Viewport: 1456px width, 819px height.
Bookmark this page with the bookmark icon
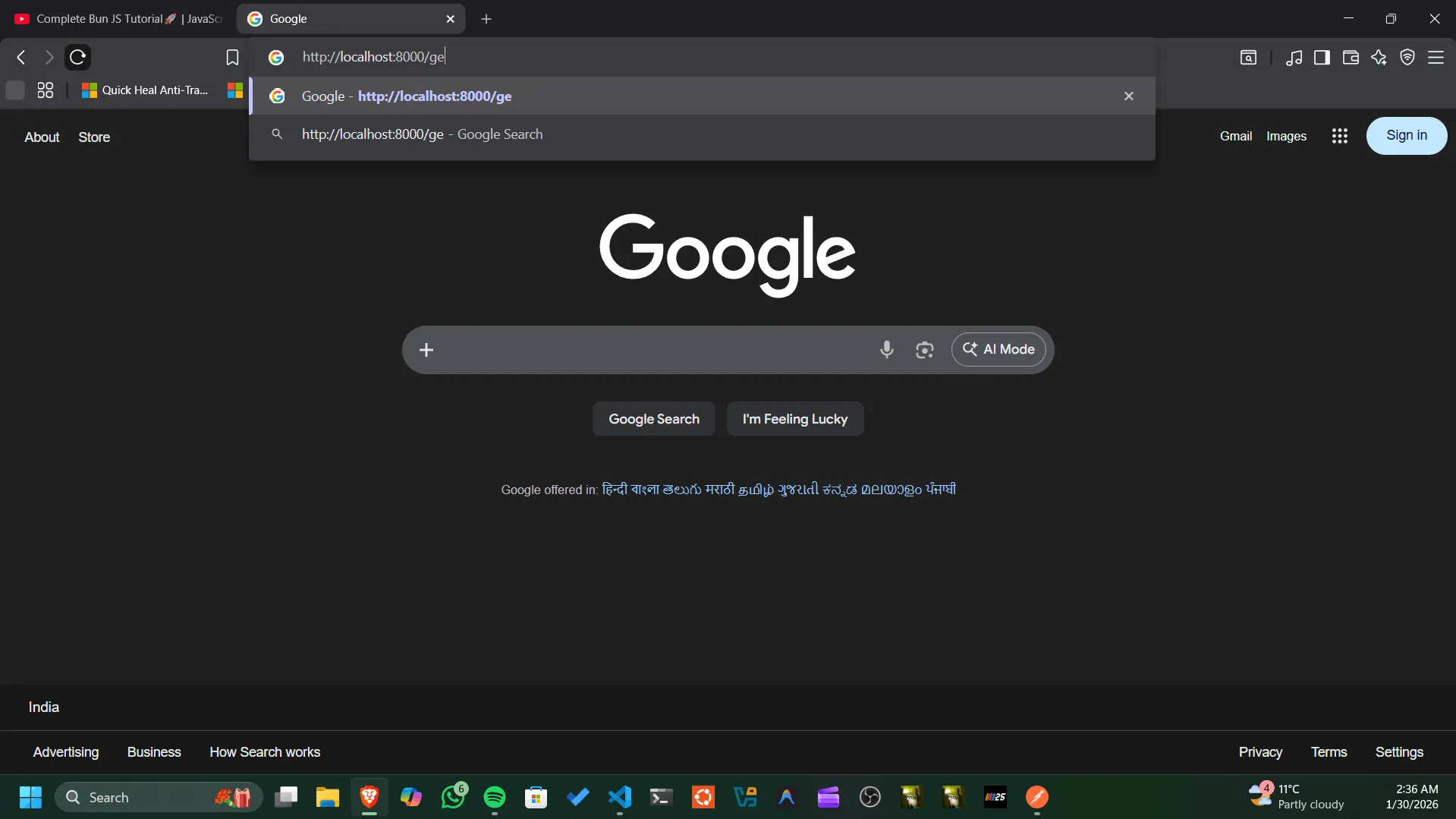[x=232, y=58]
